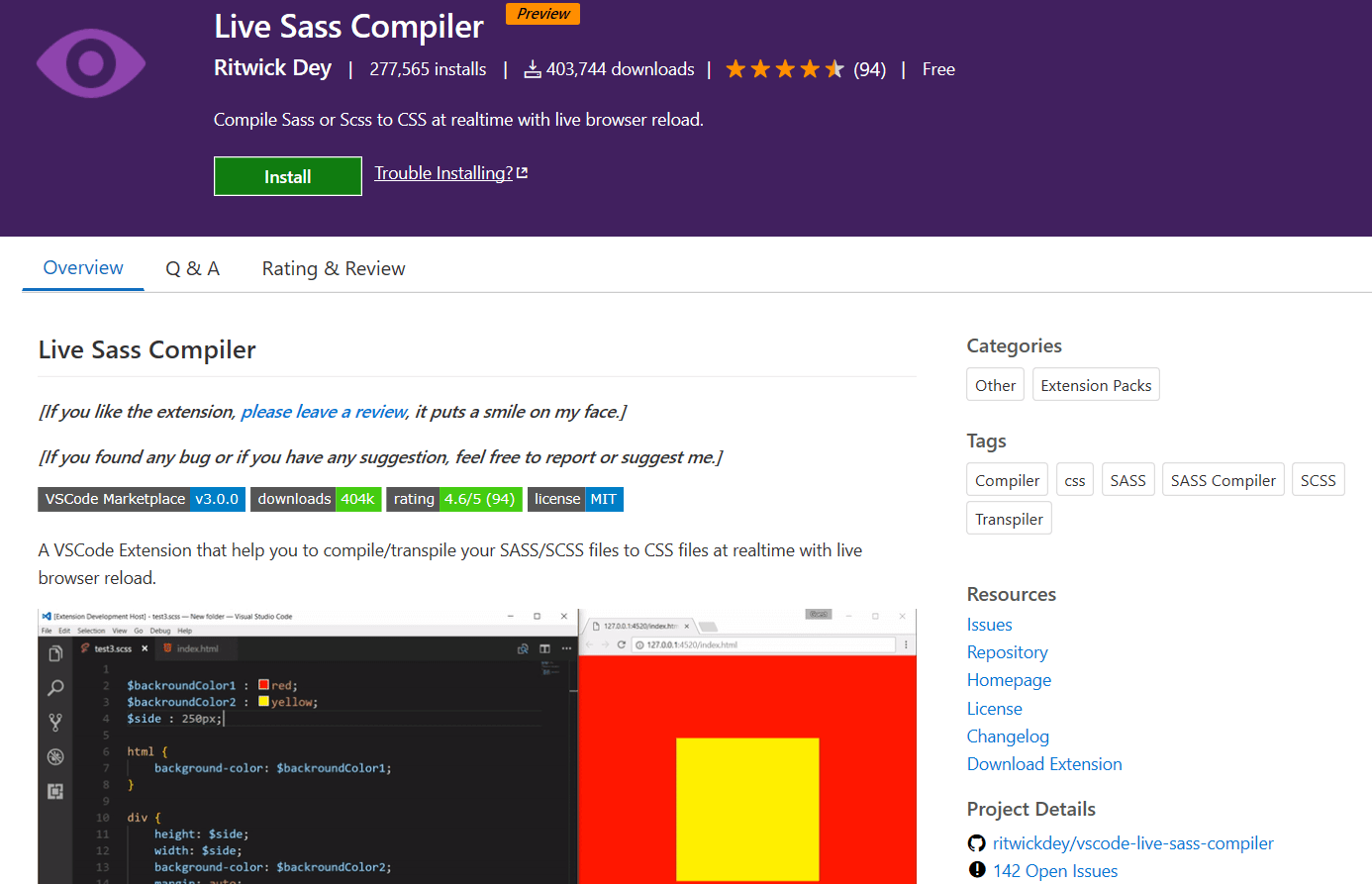View the 142 Open Issues link
The height and width of the screenshot is (884, 1372).
coord(1055,870)
